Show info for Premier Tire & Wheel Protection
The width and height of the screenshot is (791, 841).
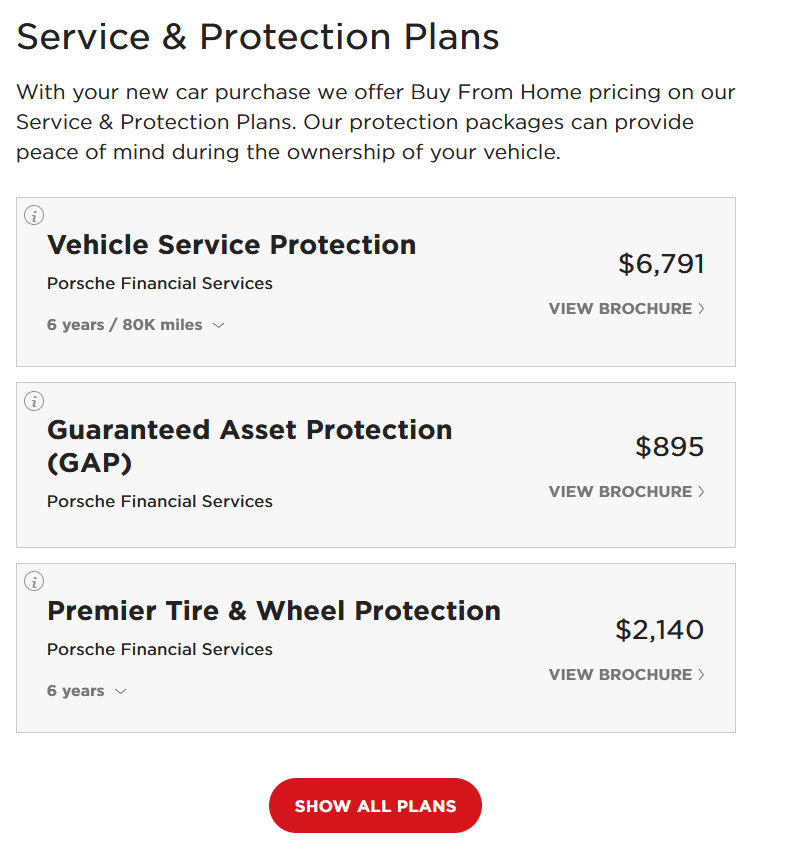[x=34, y=581]
